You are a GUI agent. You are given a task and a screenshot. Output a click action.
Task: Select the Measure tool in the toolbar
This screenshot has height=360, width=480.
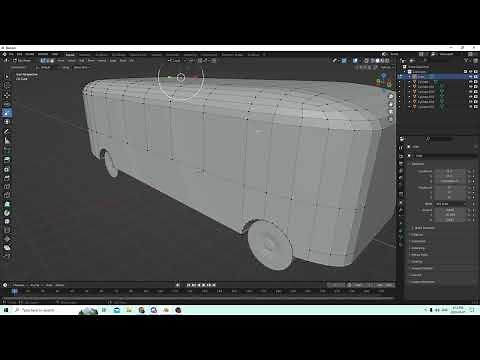pos(7,141)
